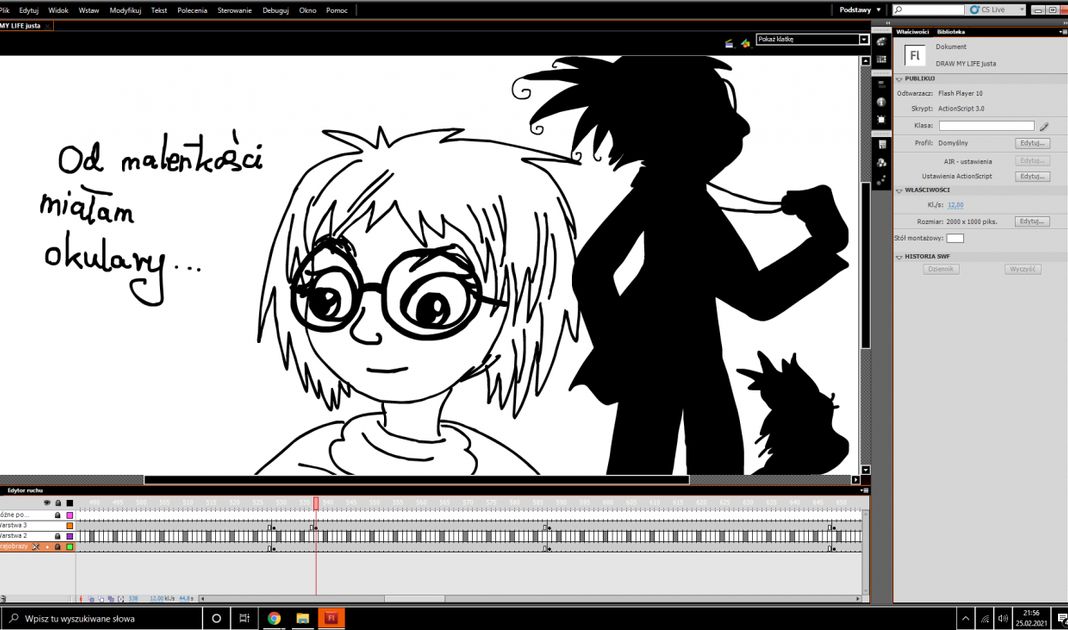
Task: Click the Stół montażowy color swatch
Action: [955, 238]
